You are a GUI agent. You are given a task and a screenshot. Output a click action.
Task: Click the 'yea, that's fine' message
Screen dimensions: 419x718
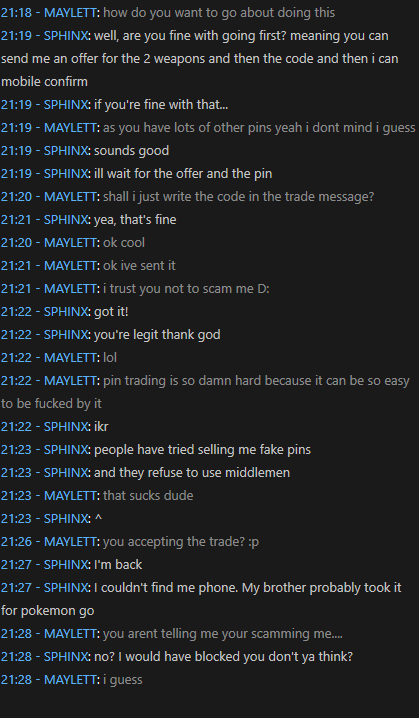pyautogui.click(x=135, y=220)
